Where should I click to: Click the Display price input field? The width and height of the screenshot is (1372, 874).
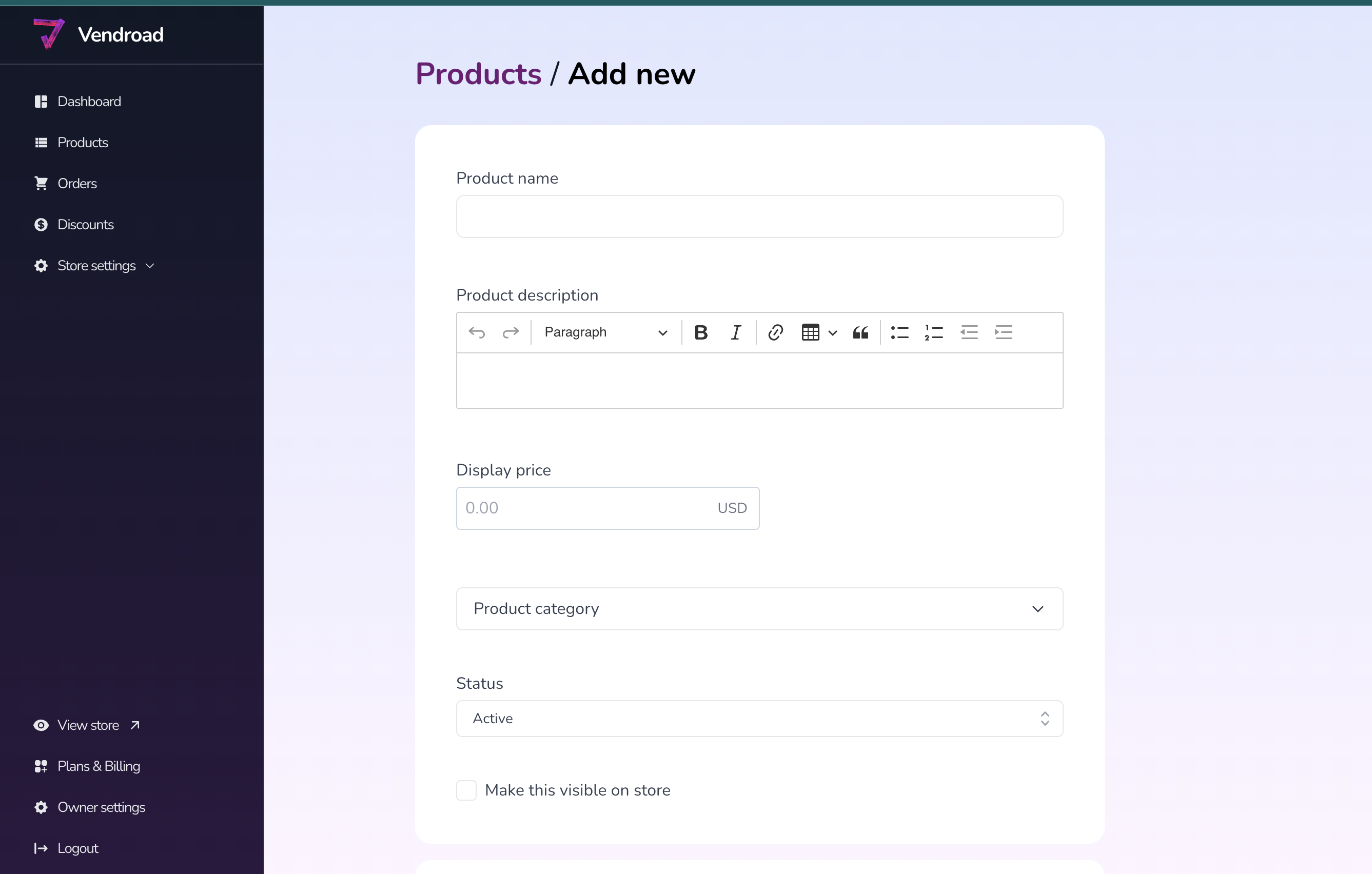point(581,508)
